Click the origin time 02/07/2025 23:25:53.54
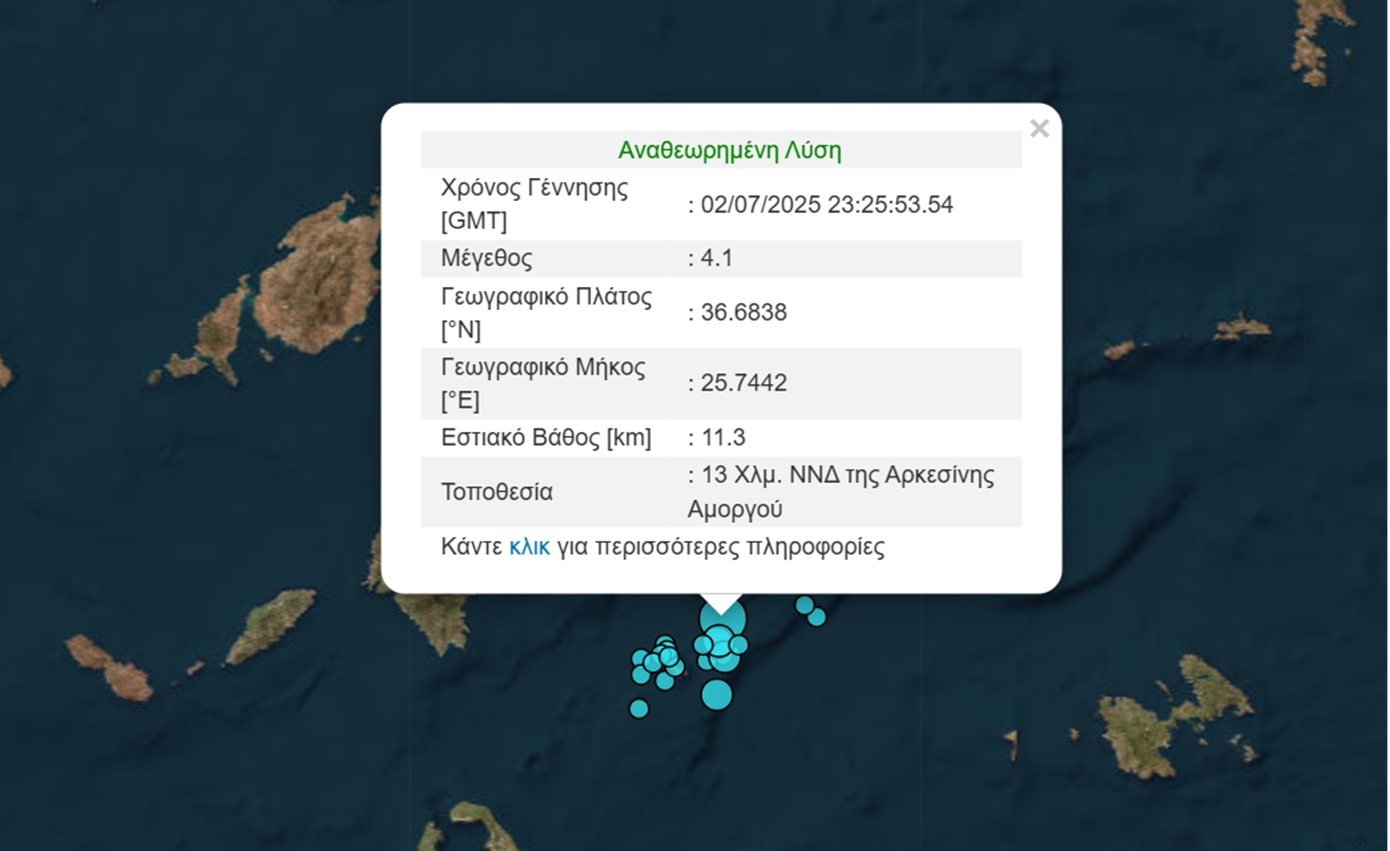The image size is (1390, 851). coord(827,205)
